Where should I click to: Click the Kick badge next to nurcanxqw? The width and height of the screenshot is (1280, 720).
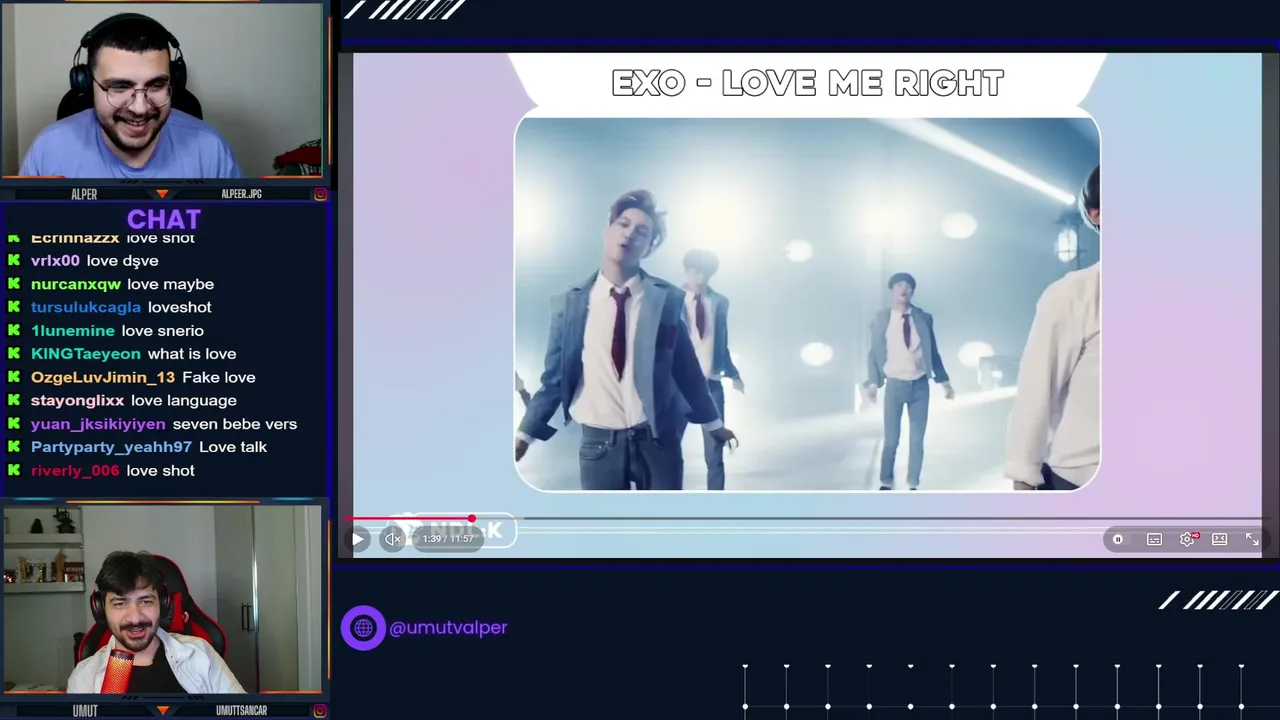14,284
